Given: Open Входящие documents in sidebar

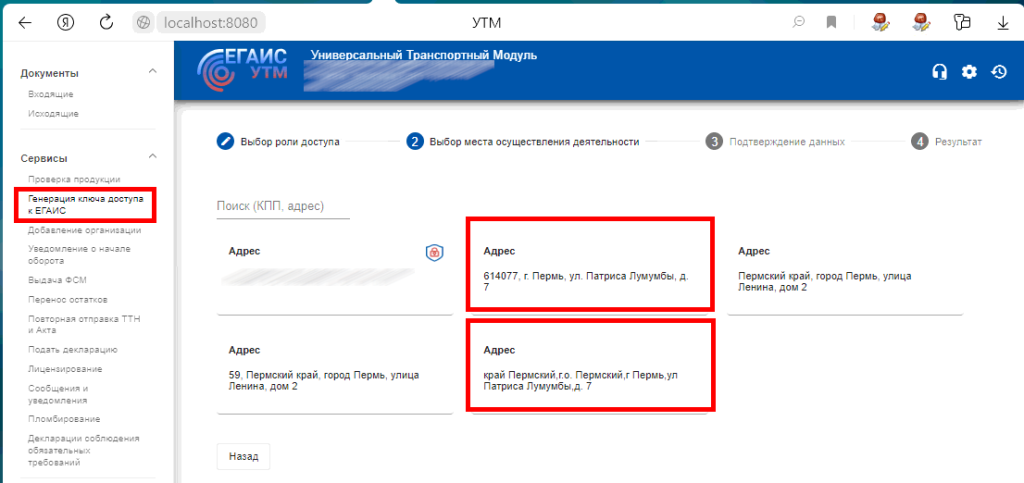Looking at the screenshot, I should coord(51,94).
